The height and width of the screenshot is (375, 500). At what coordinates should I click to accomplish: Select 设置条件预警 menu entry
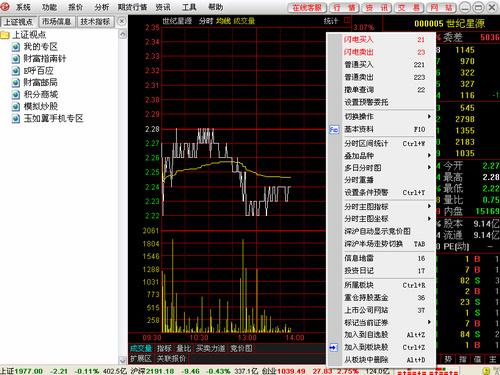(385, 193)
